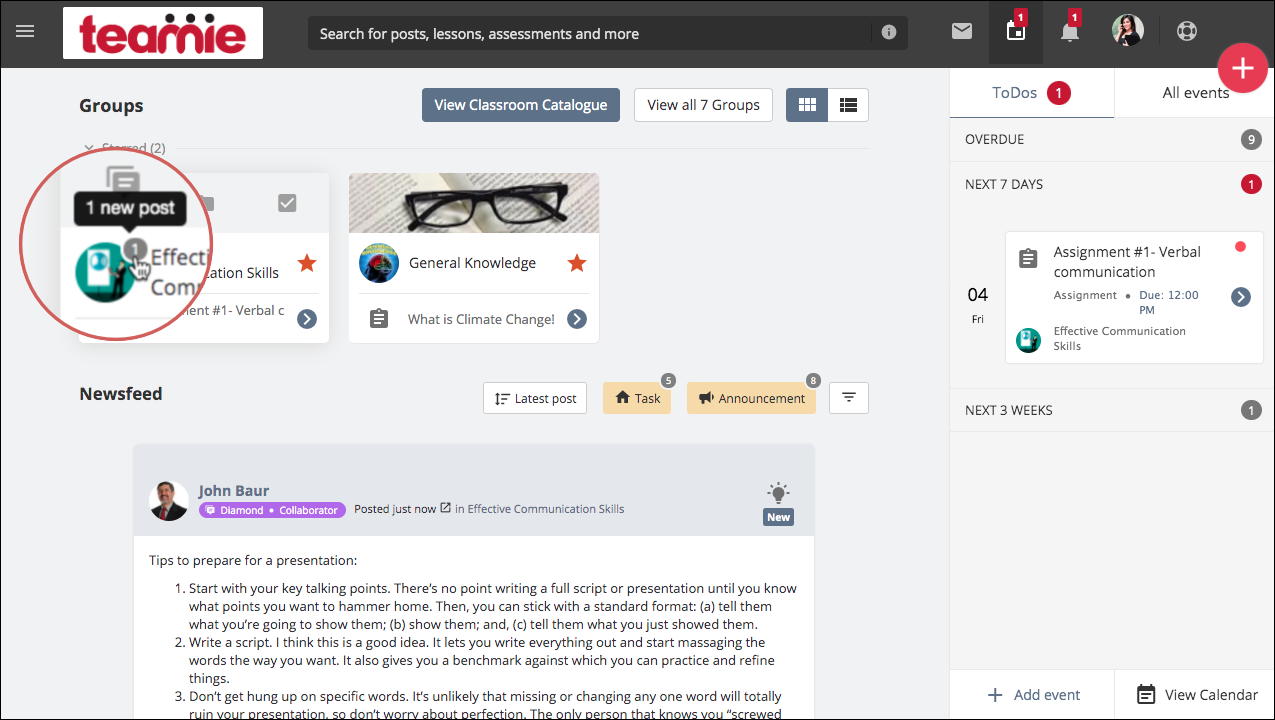Click the General Knowledge glasses cover image
The image size is (1275, 720).
click(x=474, y=203)
